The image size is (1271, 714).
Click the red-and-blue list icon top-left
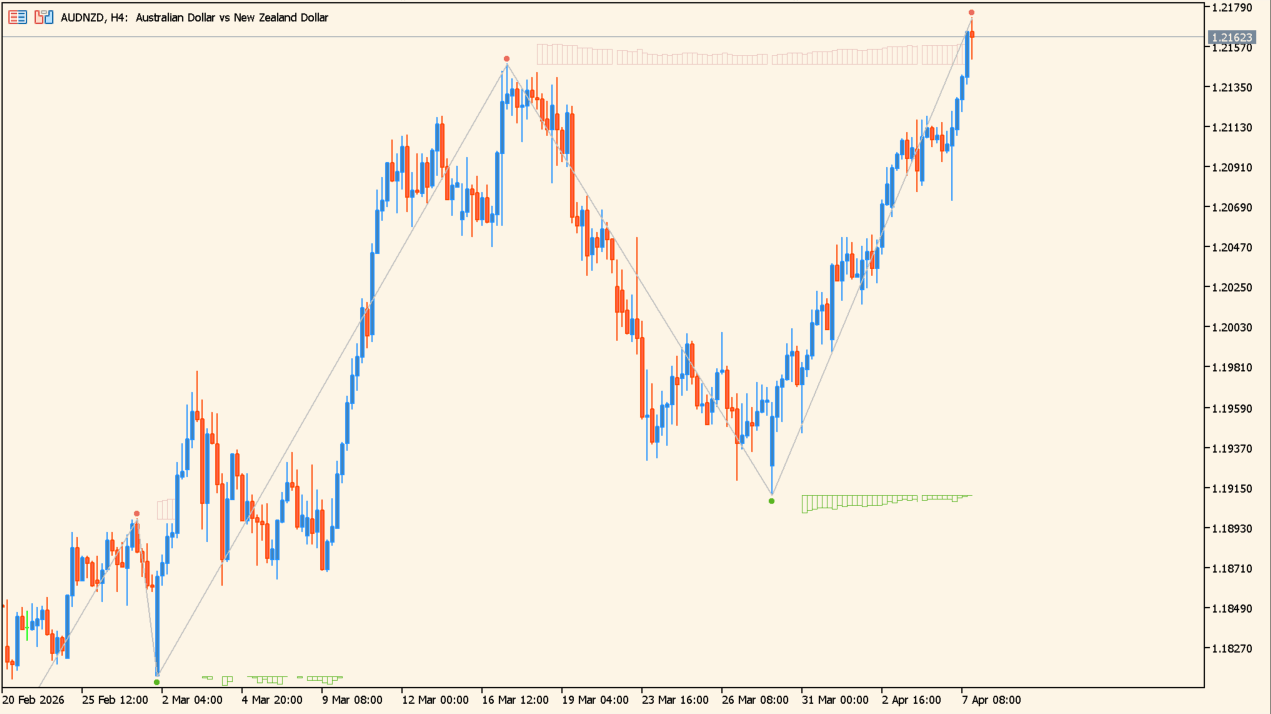(17, 17)
